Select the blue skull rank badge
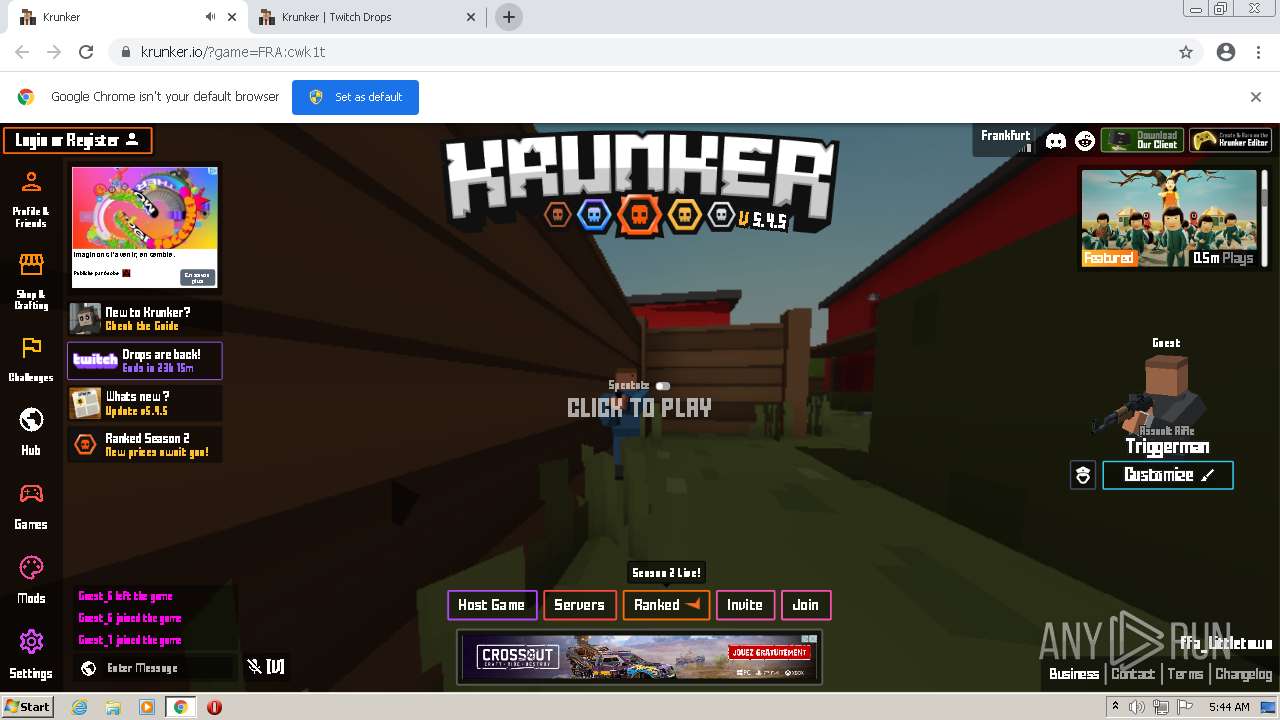Screen dimensions: 1280x720 pos(594,215)
